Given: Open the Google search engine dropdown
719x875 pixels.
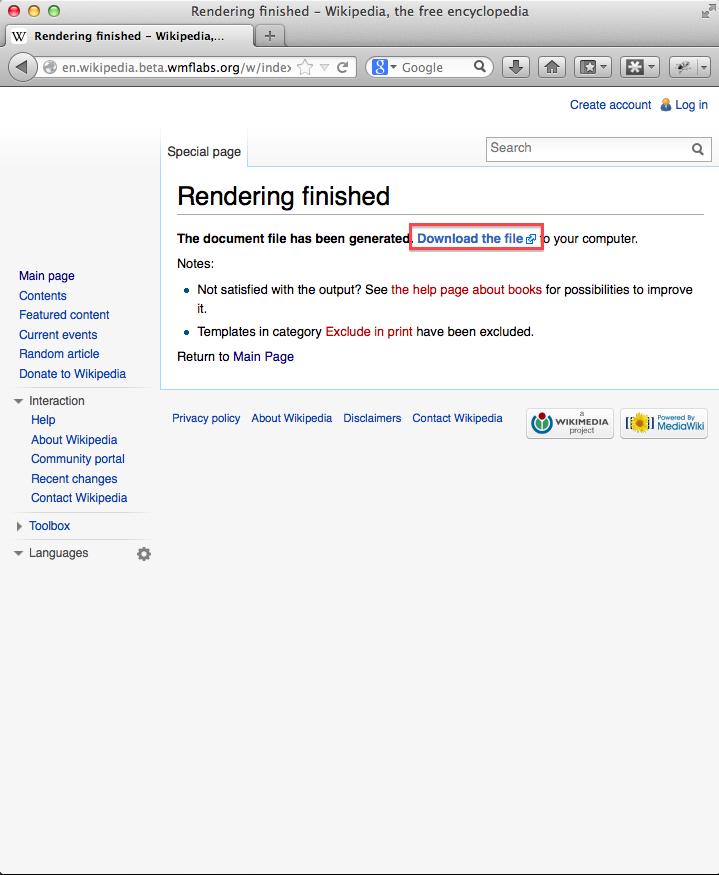Looking at the screenshot, I should [x=384, y=67].
